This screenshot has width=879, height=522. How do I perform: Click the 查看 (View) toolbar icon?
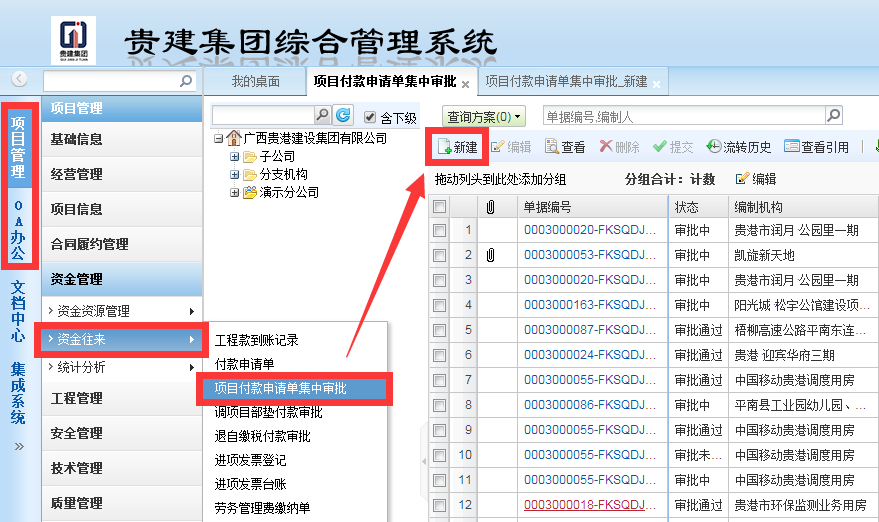(x=565, y=147)
